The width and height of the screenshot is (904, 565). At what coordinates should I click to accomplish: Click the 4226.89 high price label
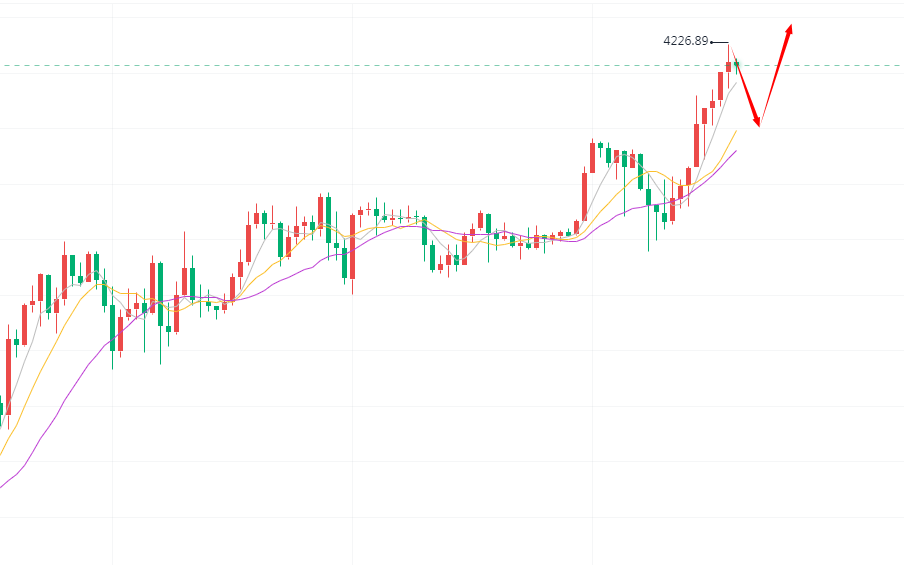coord(685,41)
